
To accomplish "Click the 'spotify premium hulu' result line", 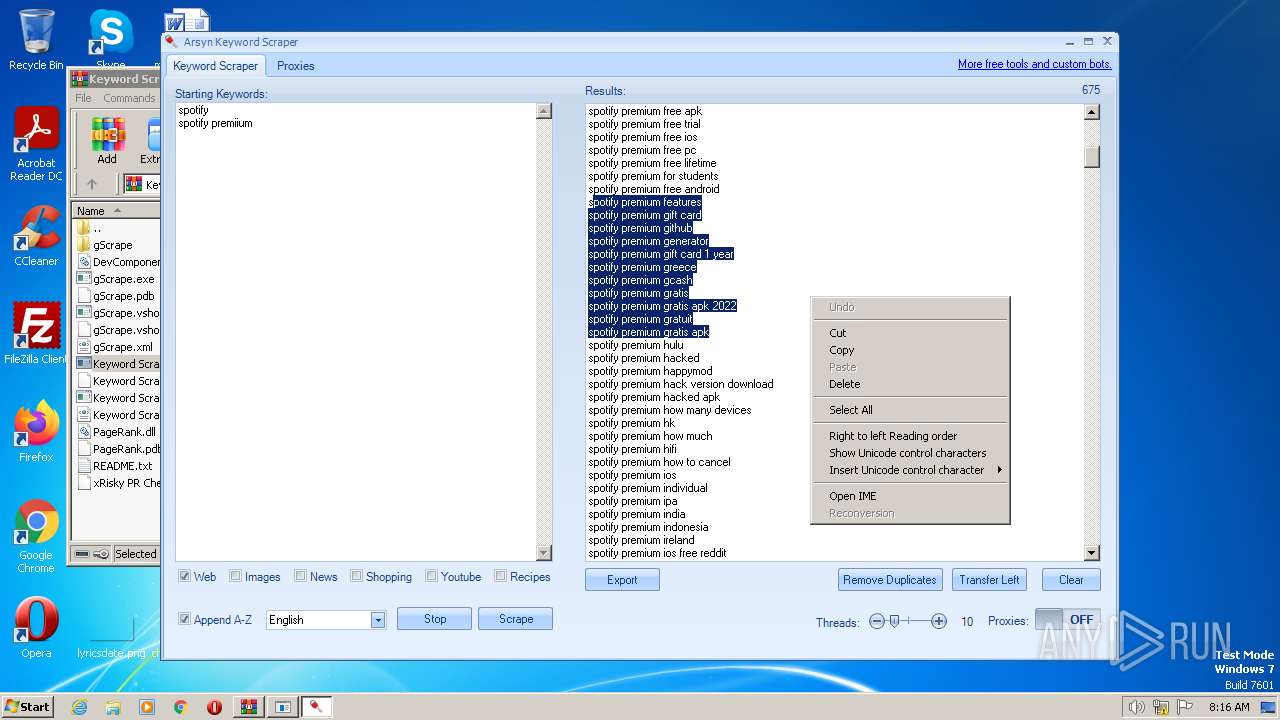I will 636,345.
